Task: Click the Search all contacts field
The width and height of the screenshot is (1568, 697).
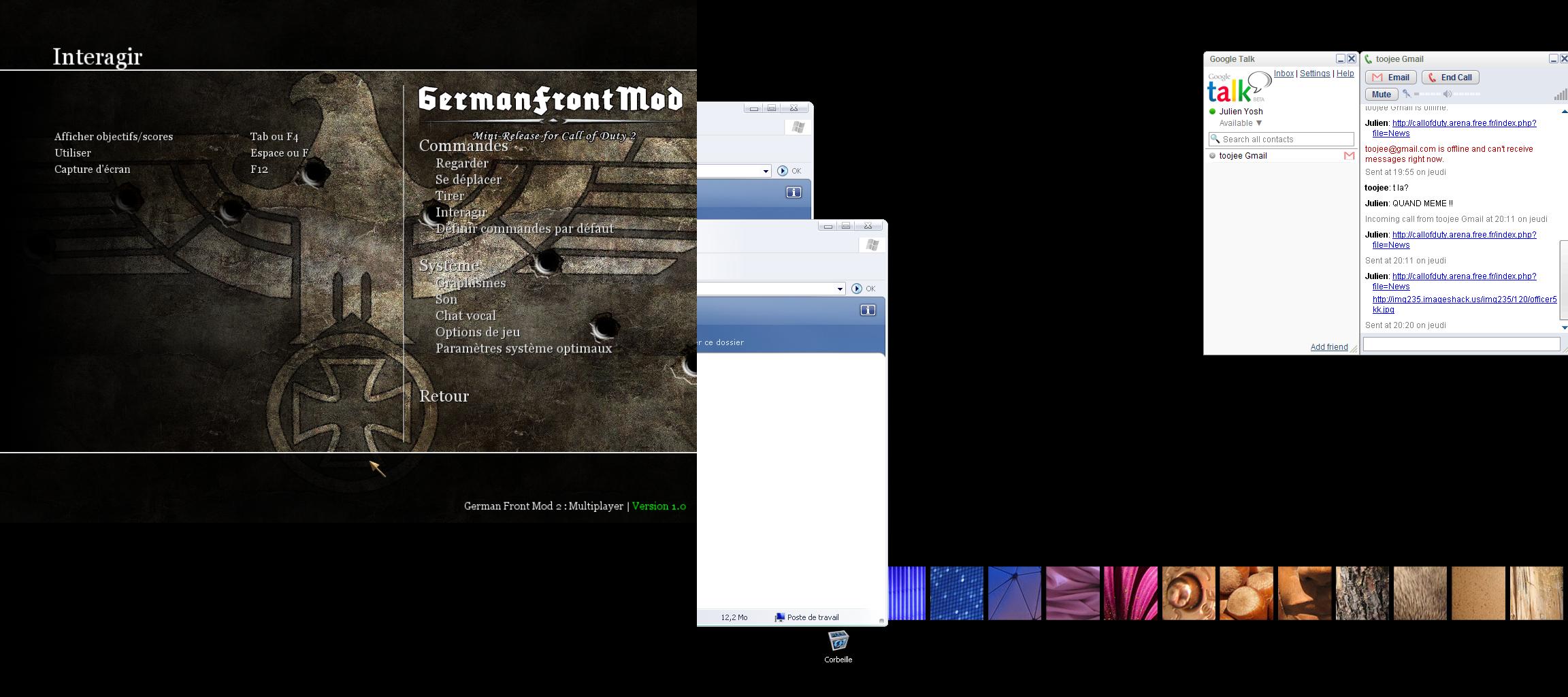Action: point(1281,140)
